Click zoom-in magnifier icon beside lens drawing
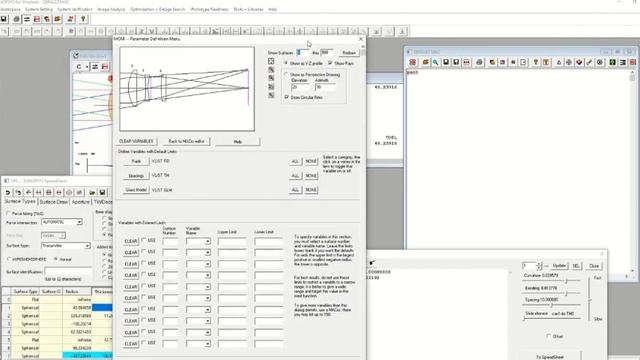 click(271, 70)
